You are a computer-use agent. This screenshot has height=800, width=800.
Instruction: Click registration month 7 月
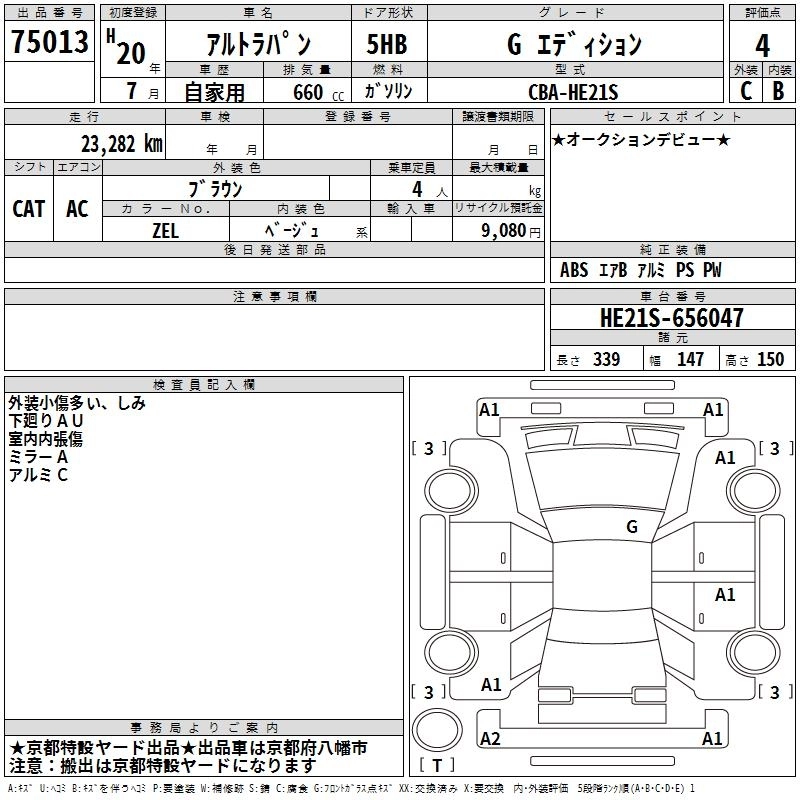pos(142,91)
